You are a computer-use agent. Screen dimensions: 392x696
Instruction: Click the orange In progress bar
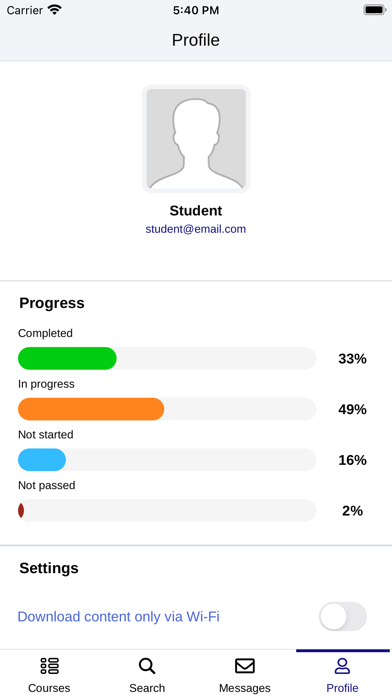pyautogui.click(x=91, y=409)
